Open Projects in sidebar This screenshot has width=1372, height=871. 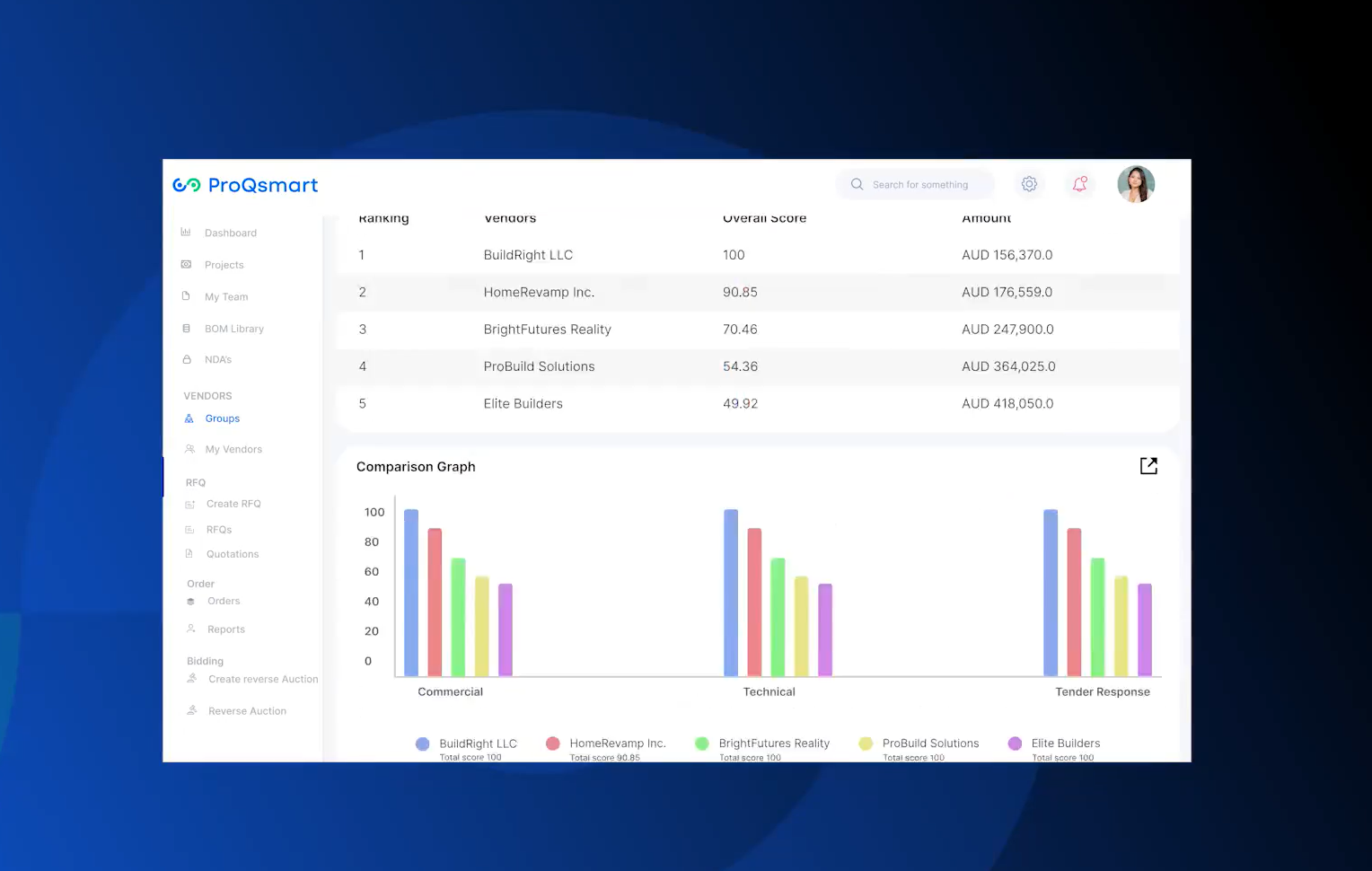click(224, 266)
